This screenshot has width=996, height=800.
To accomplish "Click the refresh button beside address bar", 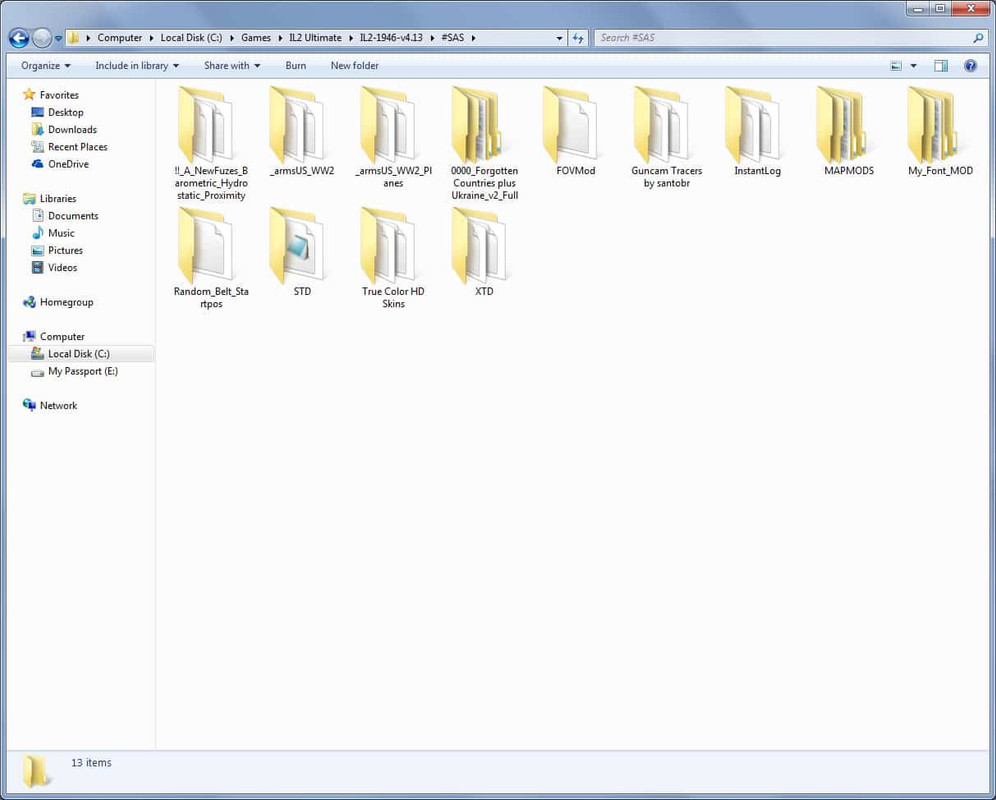I will (x=577, y=38).
